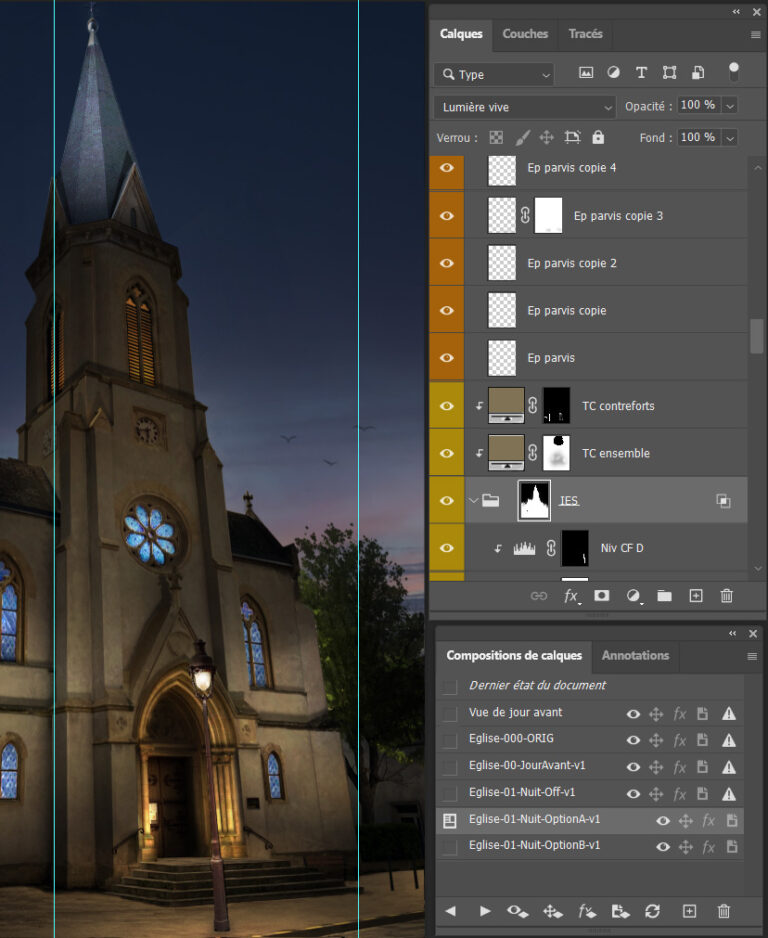The image size is (768, 938).
Task: Switch to the Annotations tab
Action: tap(635, 656)
